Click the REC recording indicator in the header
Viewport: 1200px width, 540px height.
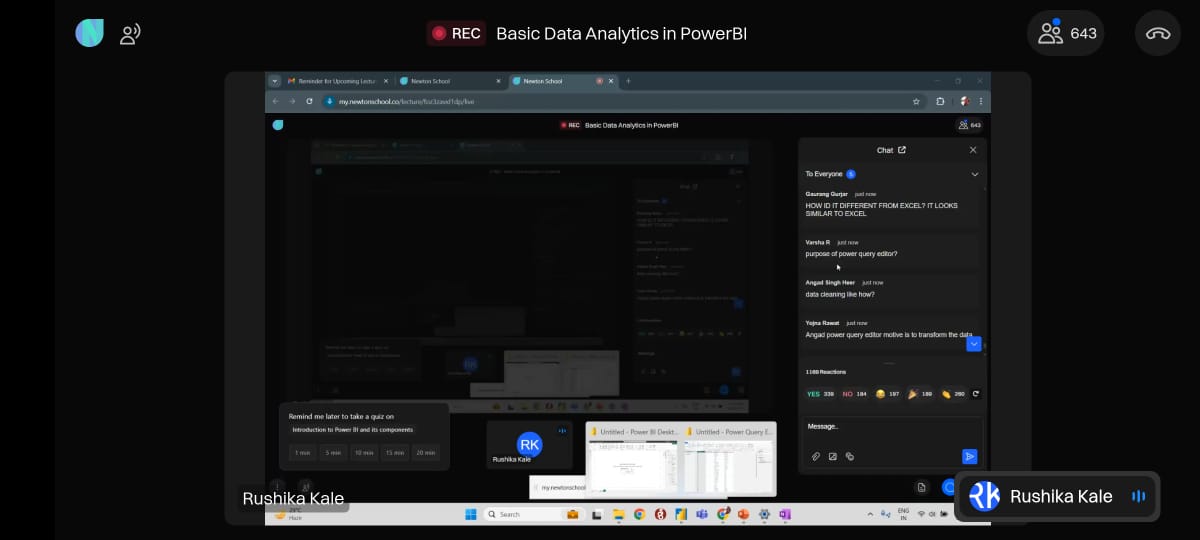(455, 33)
